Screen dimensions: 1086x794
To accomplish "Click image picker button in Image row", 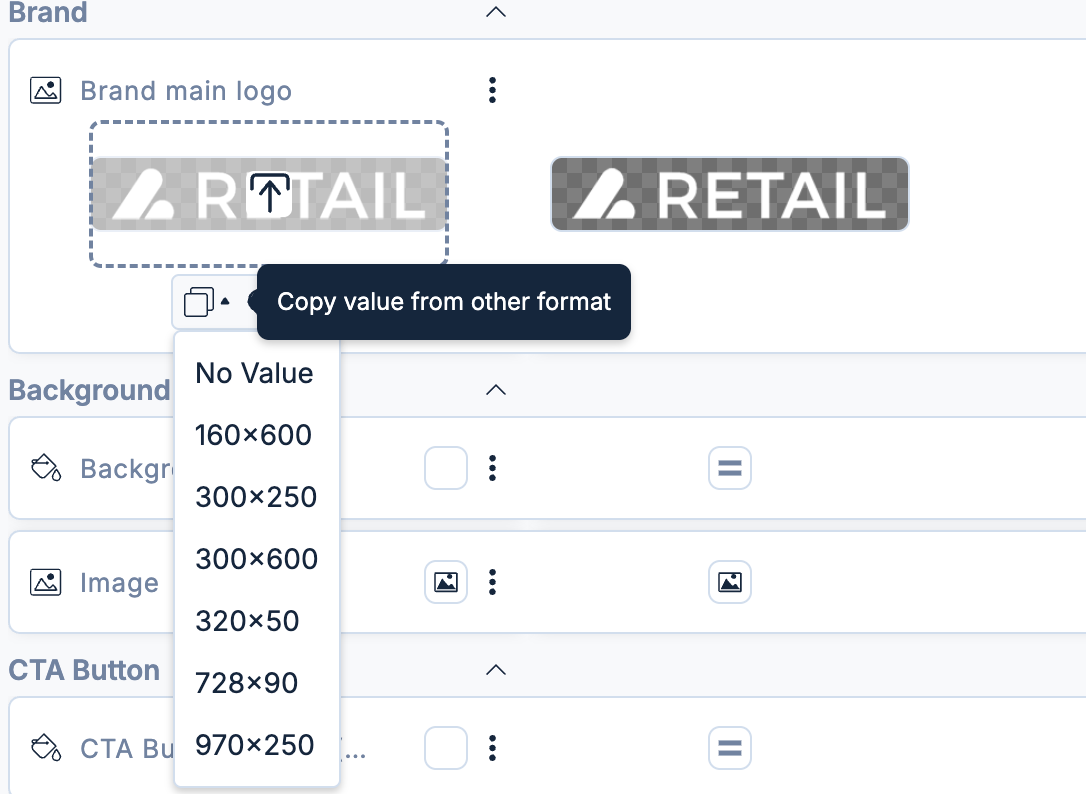I will [x=446, y=582].
